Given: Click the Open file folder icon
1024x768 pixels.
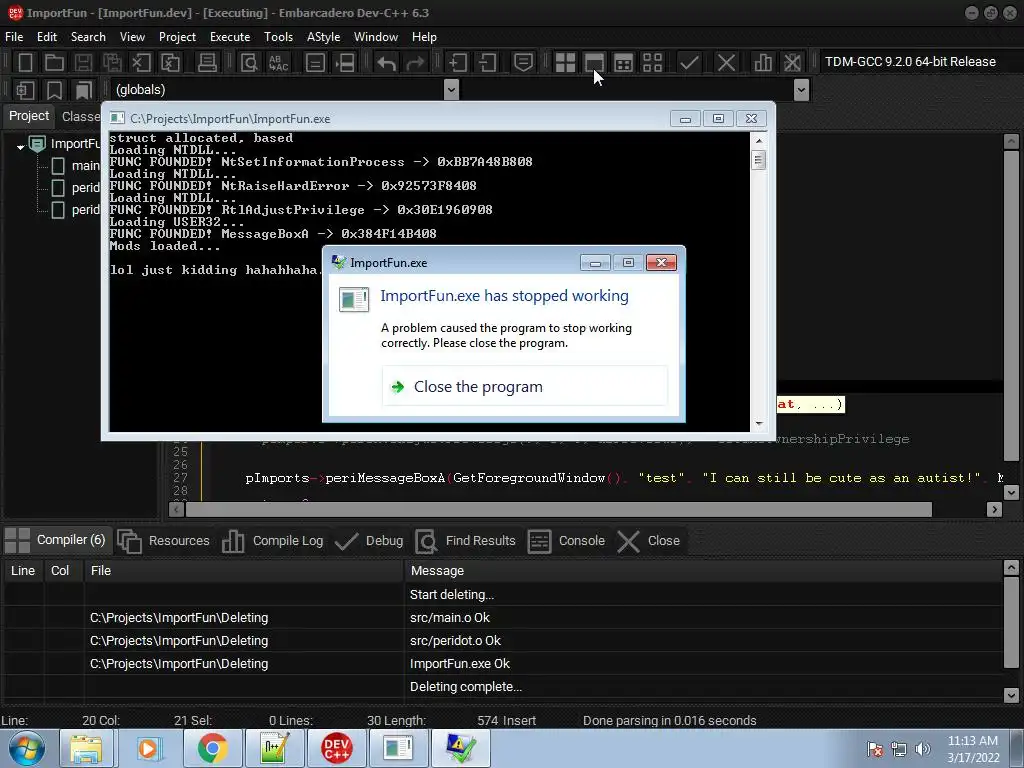Looking at the screenshot, I should tap(54, 63).
